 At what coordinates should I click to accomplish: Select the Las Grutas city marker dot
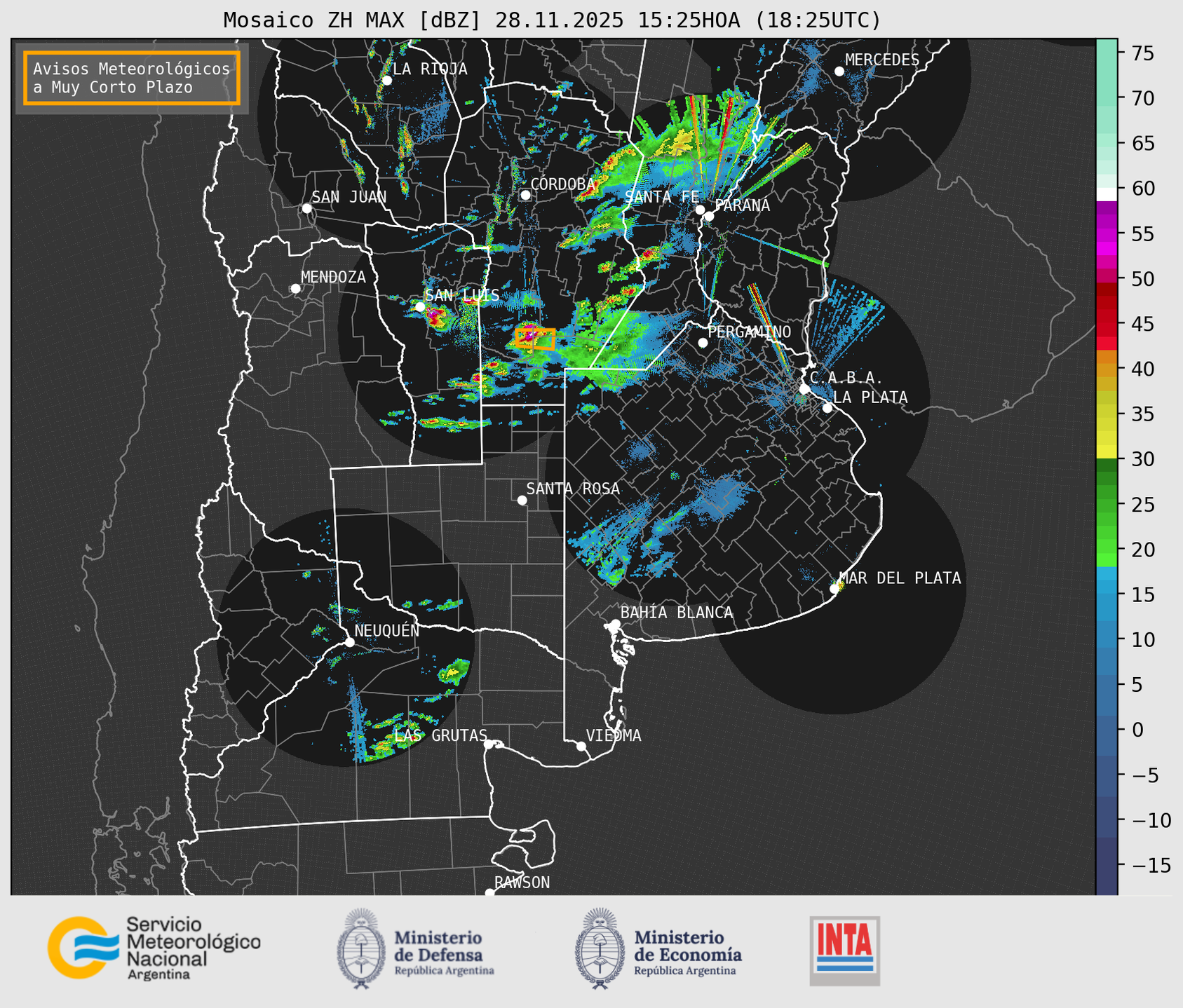pyautogui.click(x=488, y=744)
